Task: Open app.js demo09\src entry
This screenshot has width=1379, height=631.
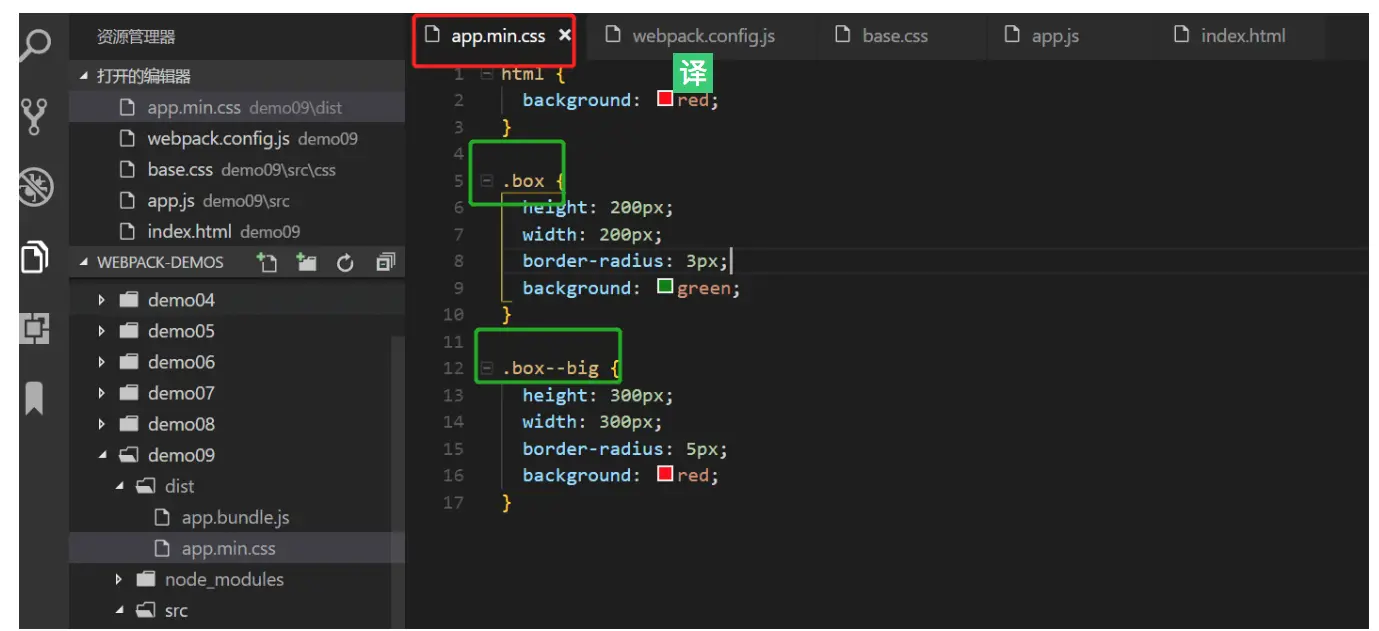Action: 237,200
